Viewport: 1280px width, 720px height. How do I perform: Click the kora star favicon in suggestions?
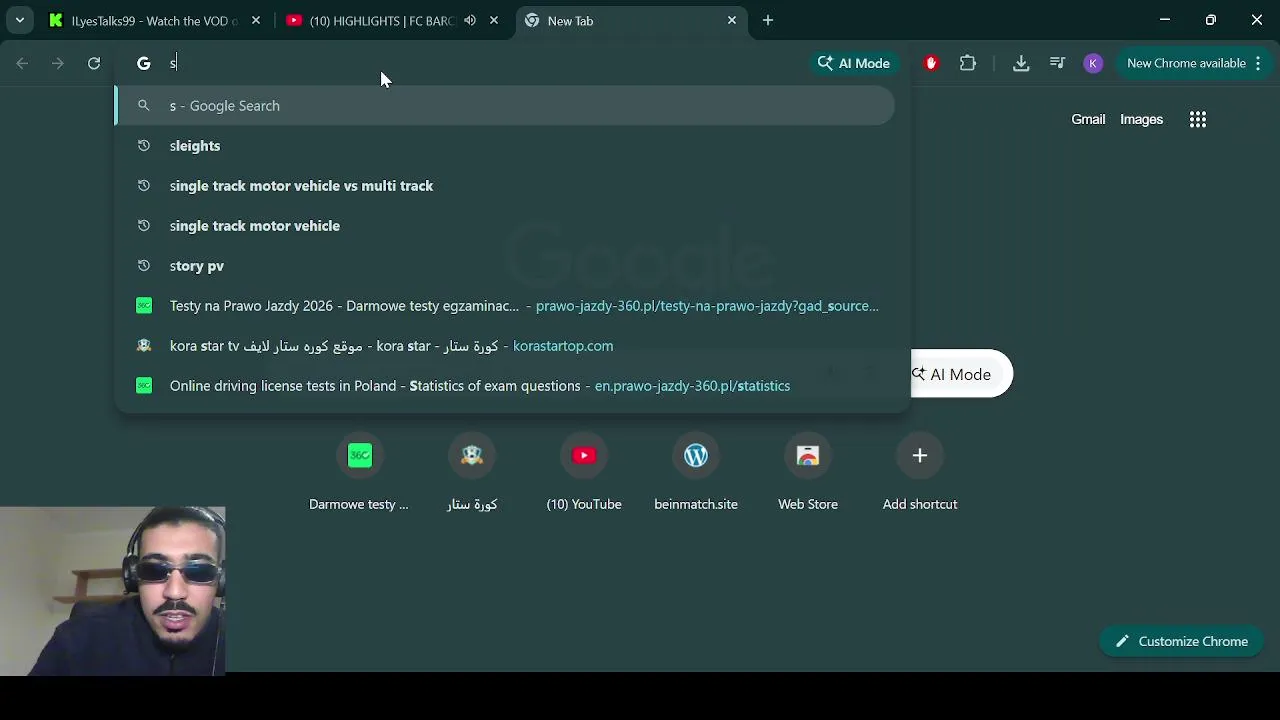tap(144, 346)
